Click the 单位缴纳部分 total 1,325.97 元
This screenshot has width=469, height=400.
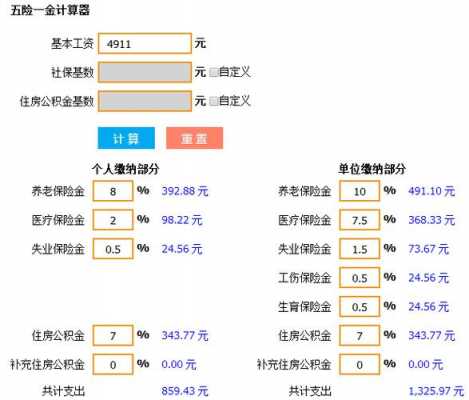point(436,391)
